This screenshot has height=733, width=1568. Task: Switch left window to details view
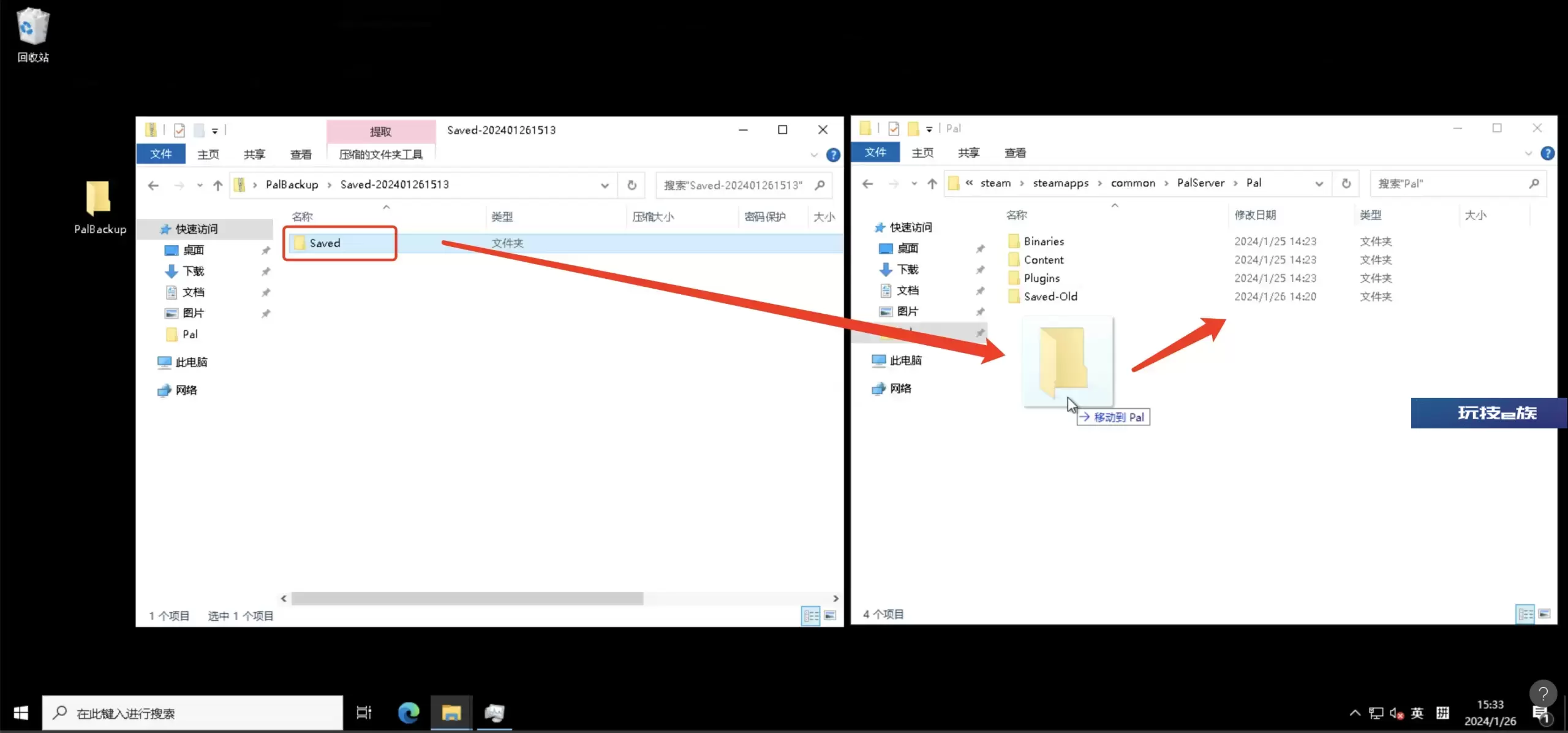(810, 615)
